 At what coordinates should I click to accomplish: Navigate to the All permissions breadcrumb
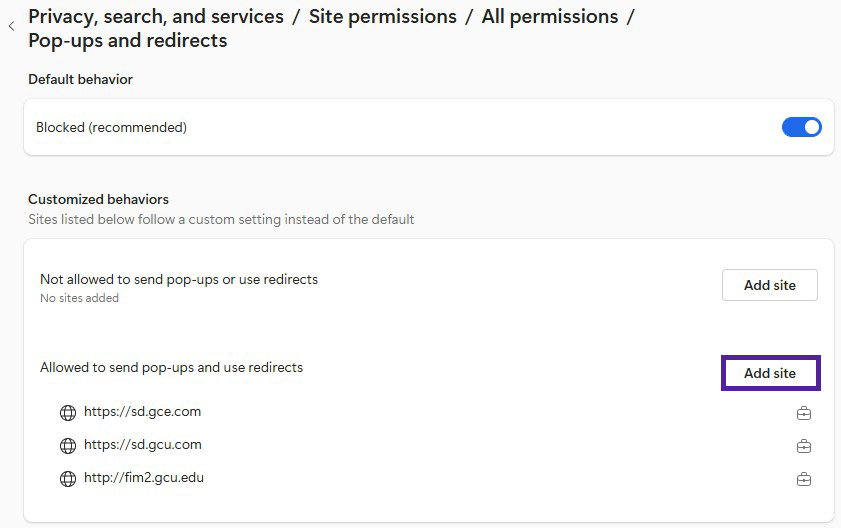click(549, 16)
